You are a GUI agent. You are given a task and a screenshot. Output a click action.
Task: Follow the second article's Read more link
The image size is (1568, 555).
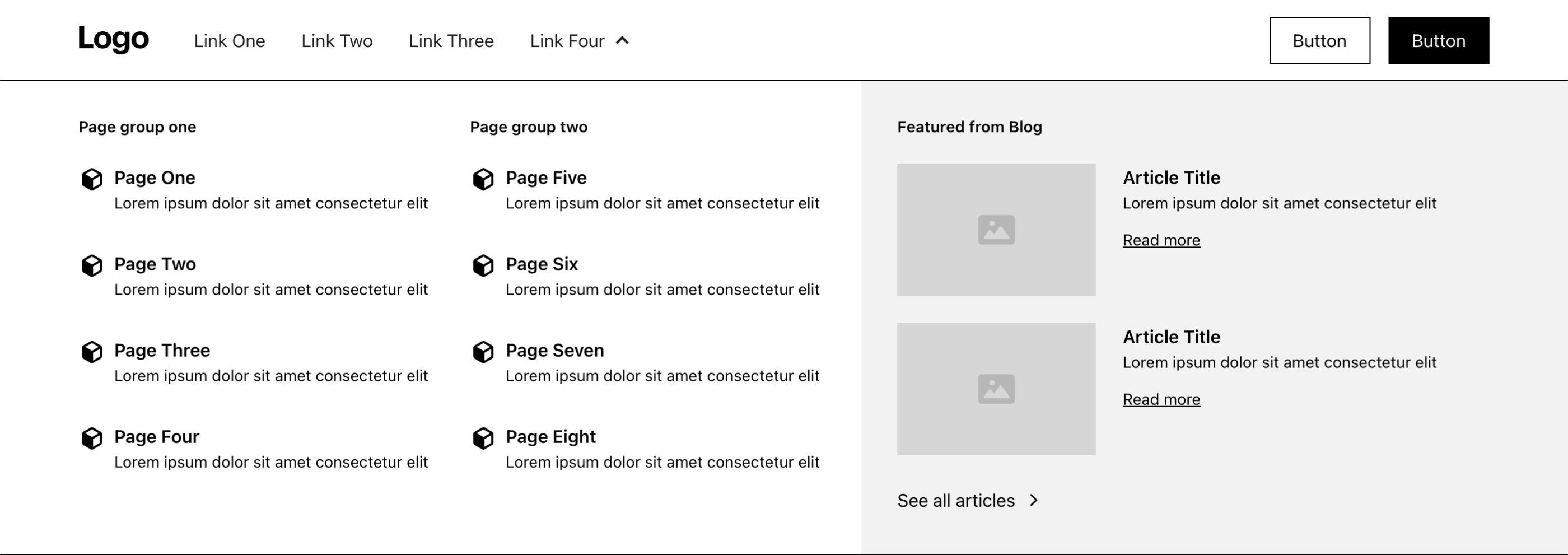[x=1161, y=400]
